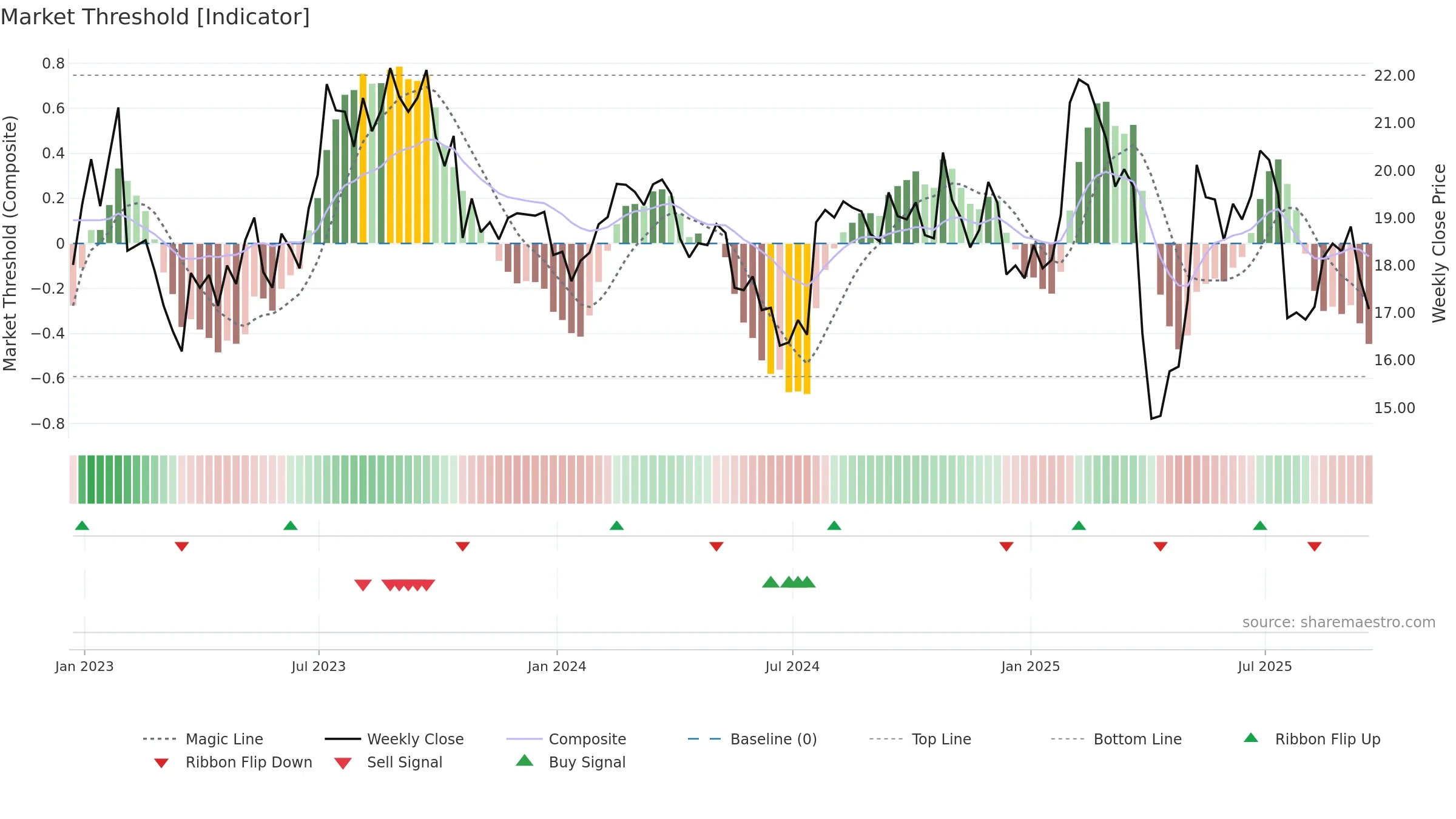Screen dimensions: 1456x819
Task: Click the Jan 2025 x-axis label
Action: 1031,666
